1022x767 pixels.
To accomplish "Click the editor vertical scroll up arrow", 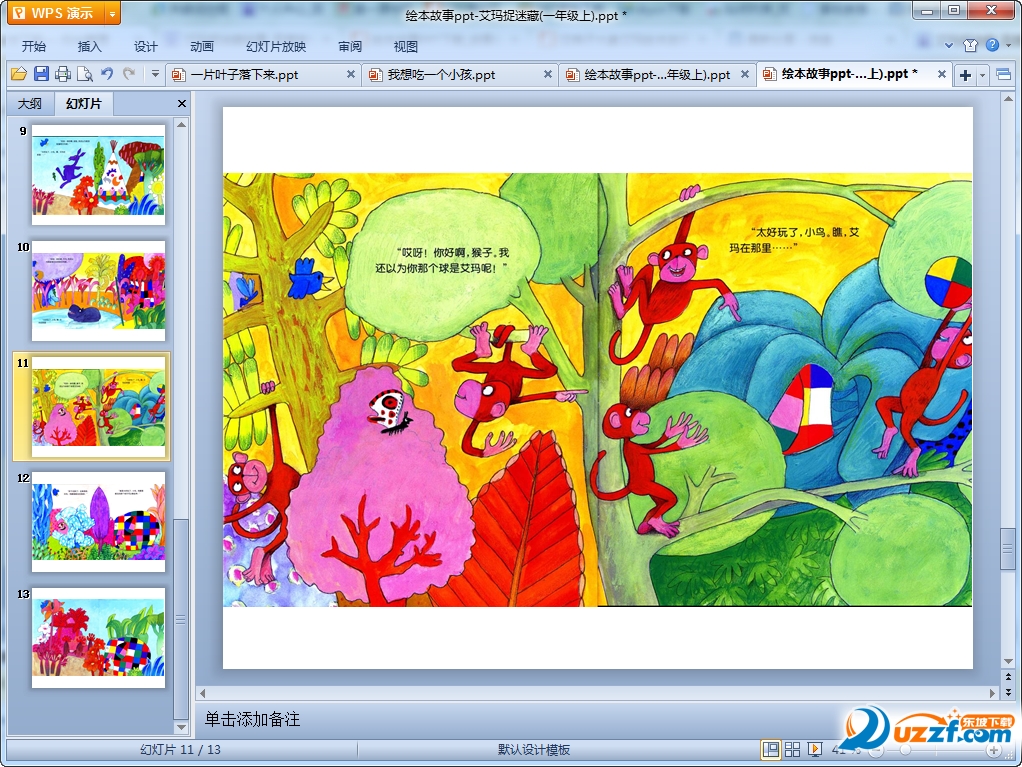I will click(1008, 100).
